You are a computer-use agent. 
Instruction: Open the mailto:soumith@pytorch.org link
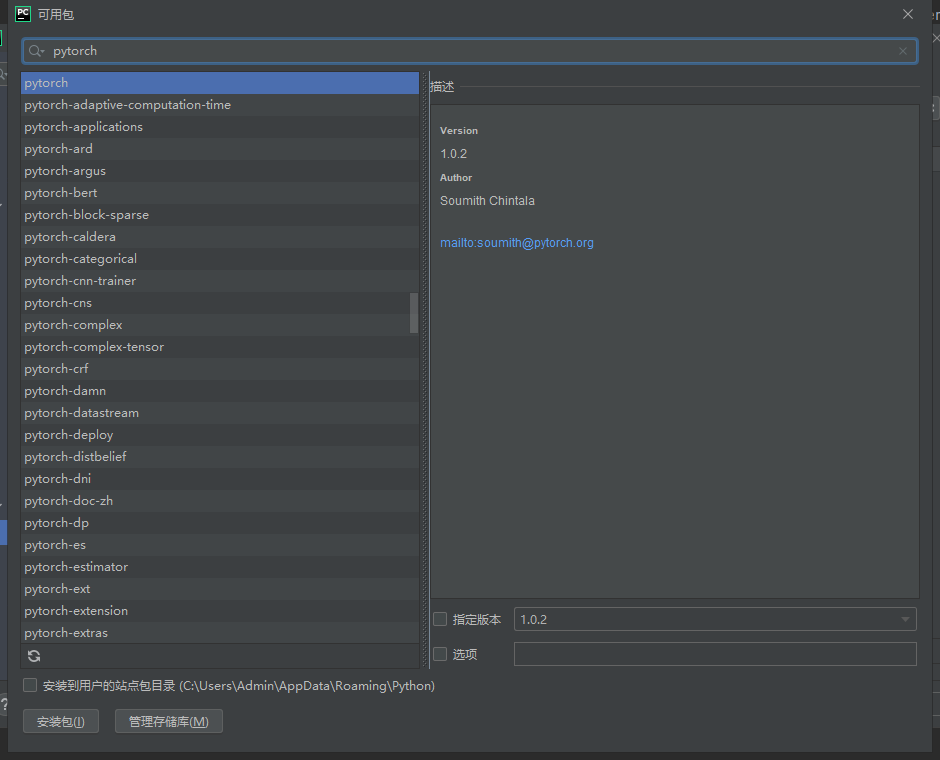pyautogui.click(x=517, y=243)
